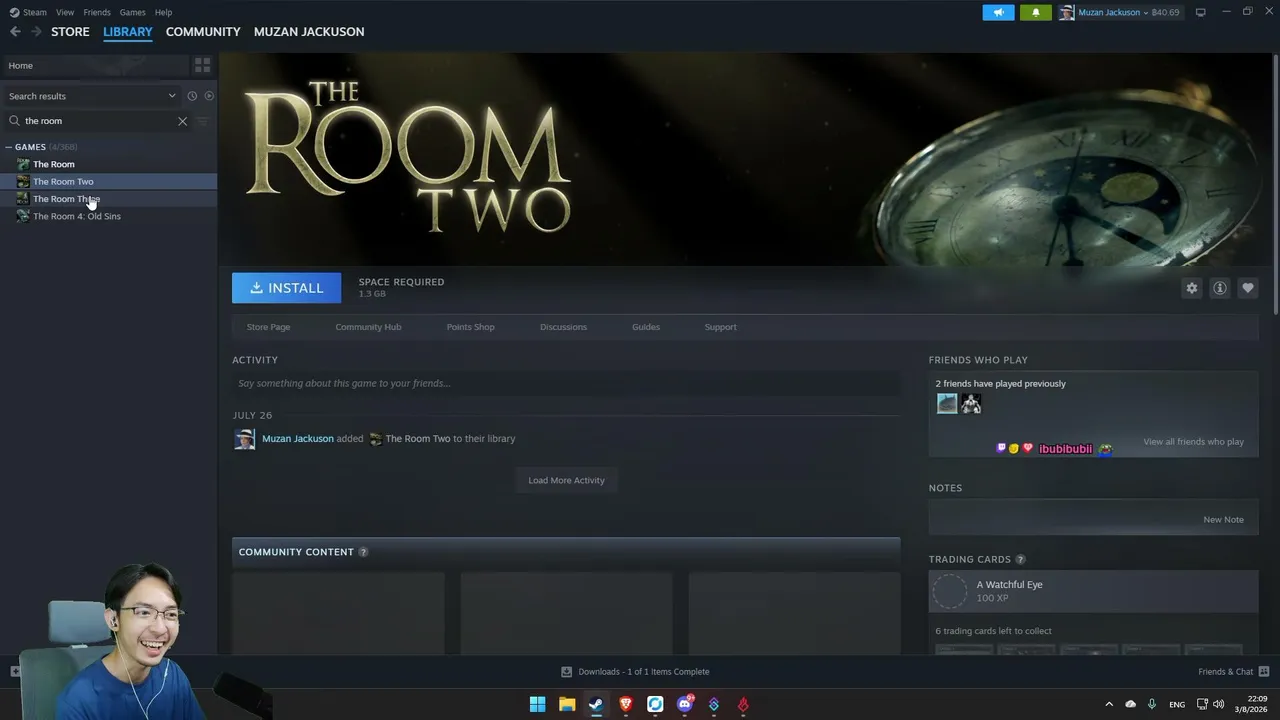
Task: Go back with the left arrow
Action: [x=15, y=32]
